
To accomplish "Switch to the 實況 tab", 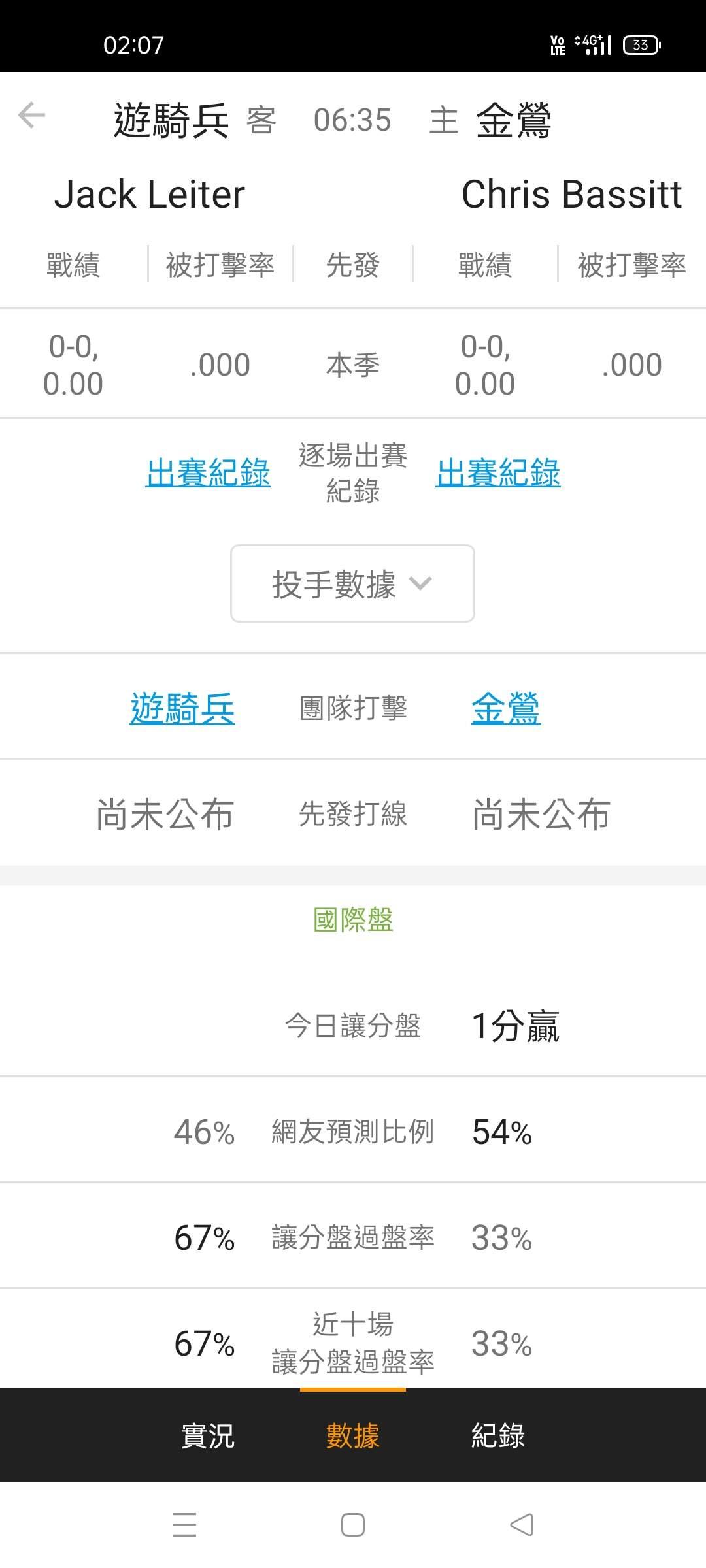I will coord(207,1435).
